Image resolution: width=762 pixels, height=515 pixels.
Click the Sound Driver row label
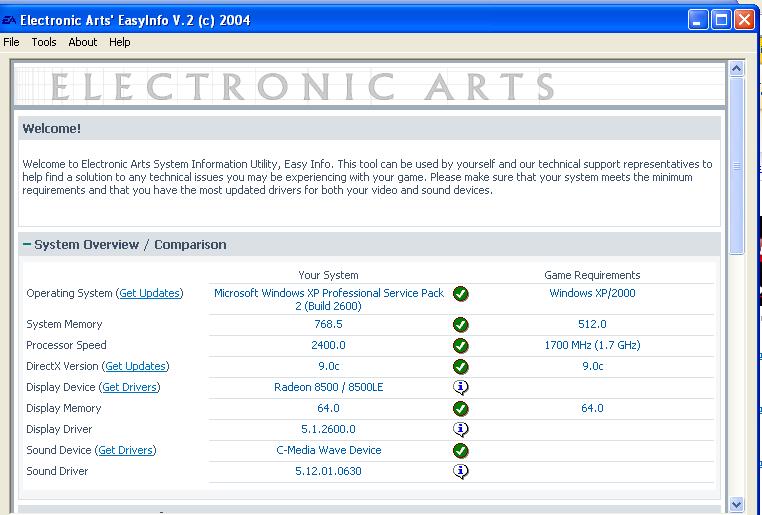[57, 471]
